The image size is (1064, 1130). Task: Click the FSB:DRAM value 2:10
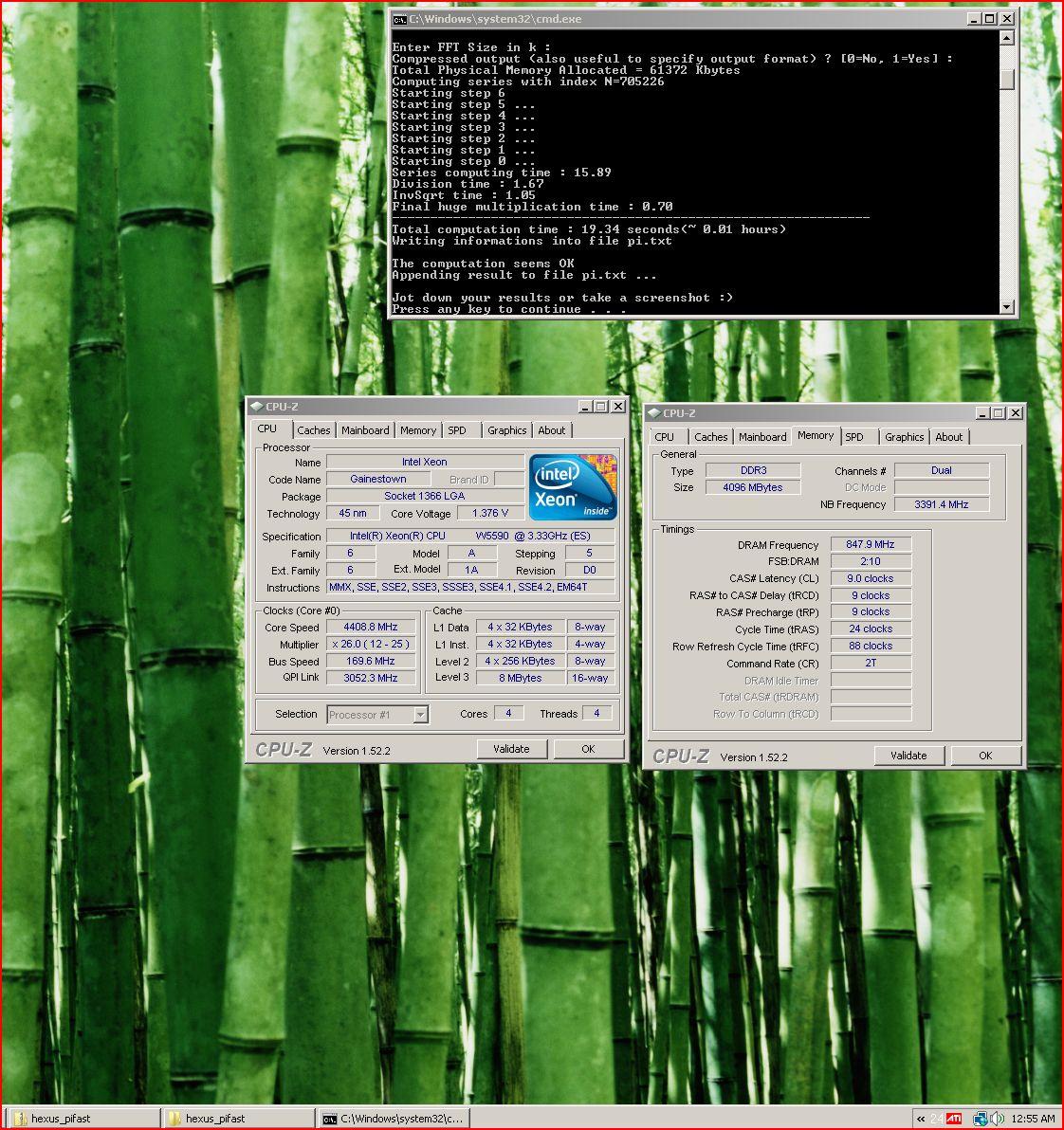point(871,561)
